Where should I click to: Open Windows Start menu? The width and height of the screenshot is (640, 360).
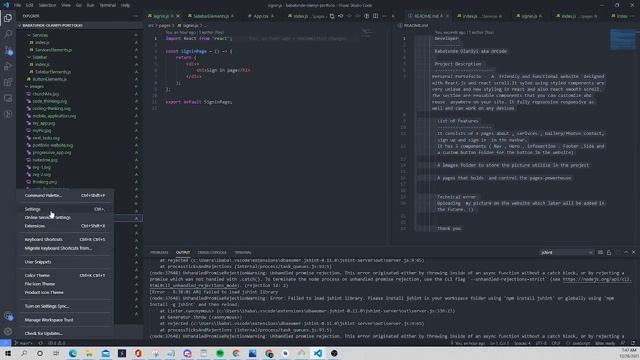pos(8,353)
